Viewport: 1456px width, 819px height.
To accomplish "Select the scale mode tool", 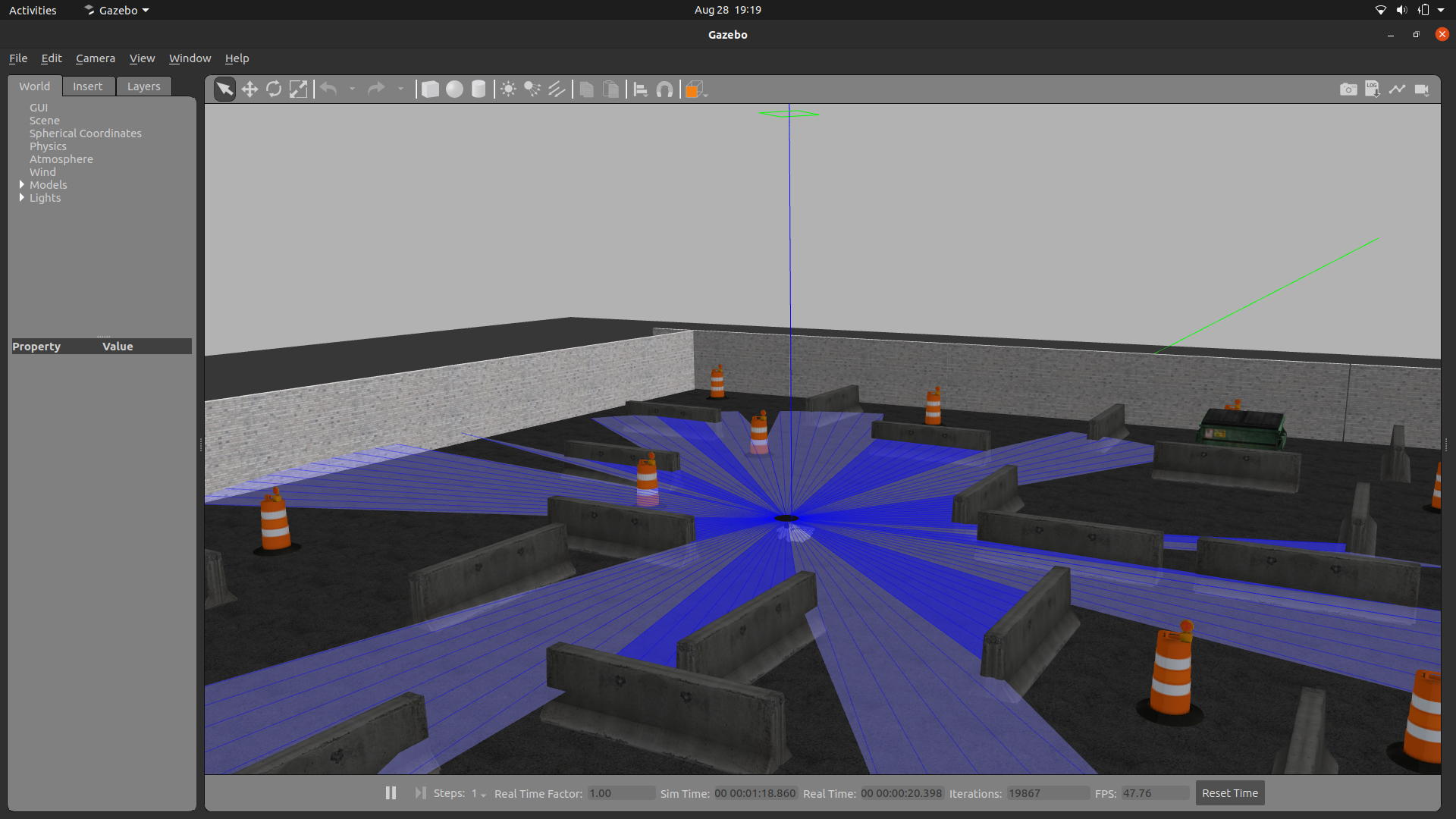I will 299,89.
